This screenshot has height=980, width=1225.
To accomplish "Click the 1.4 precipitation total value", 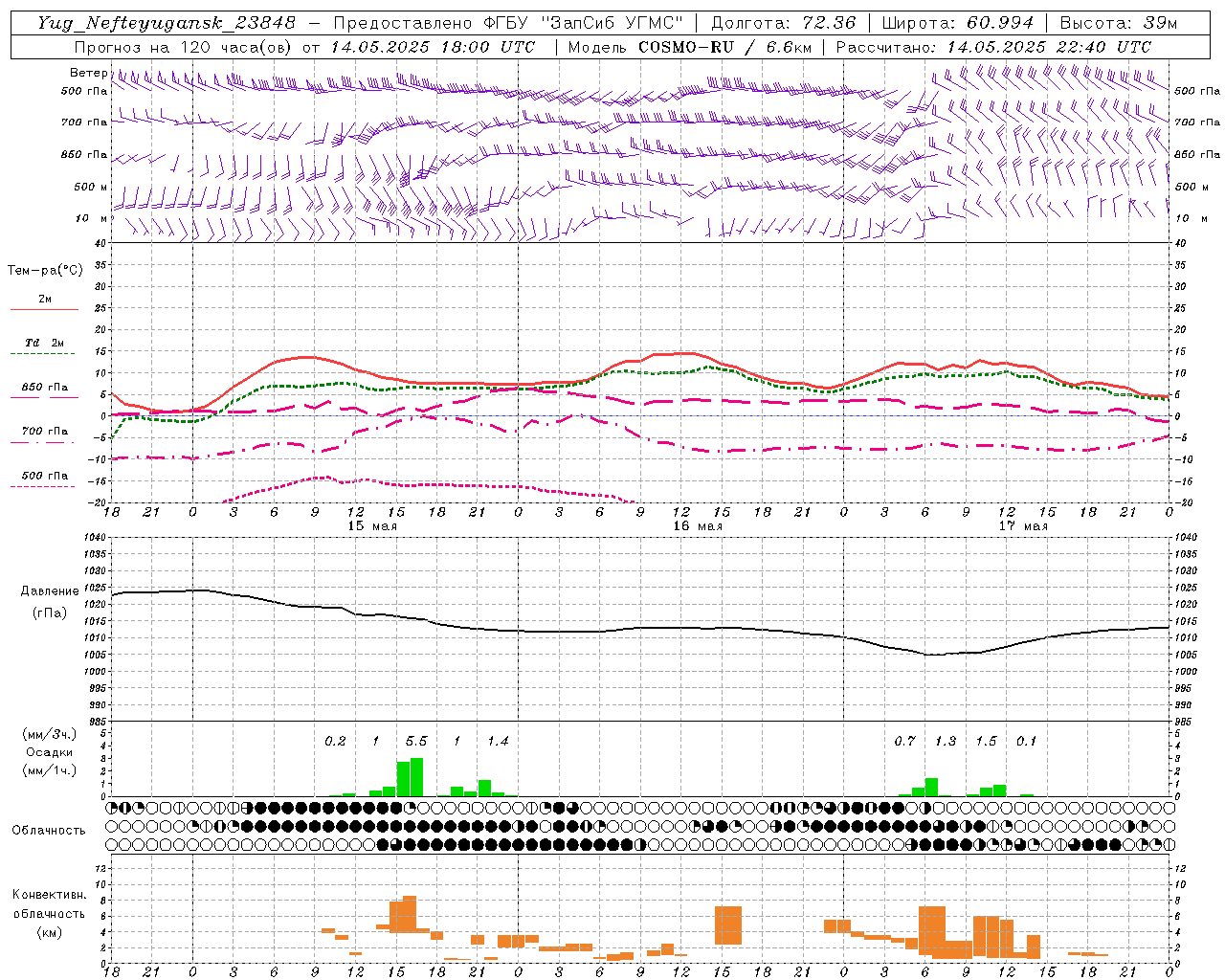I will pyautogui.click(x=498, y=742).
